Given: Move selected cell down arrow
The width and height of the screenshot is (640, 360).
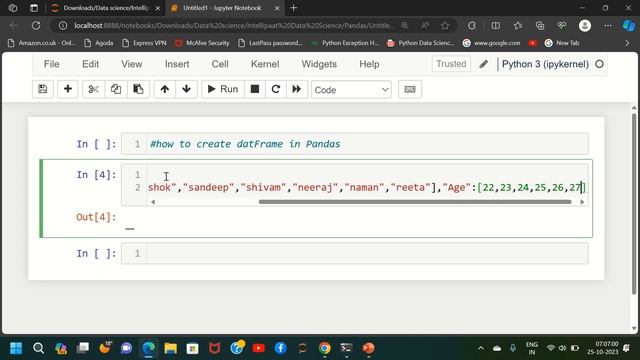Looking at the screenshot, I should pos(187,89).
